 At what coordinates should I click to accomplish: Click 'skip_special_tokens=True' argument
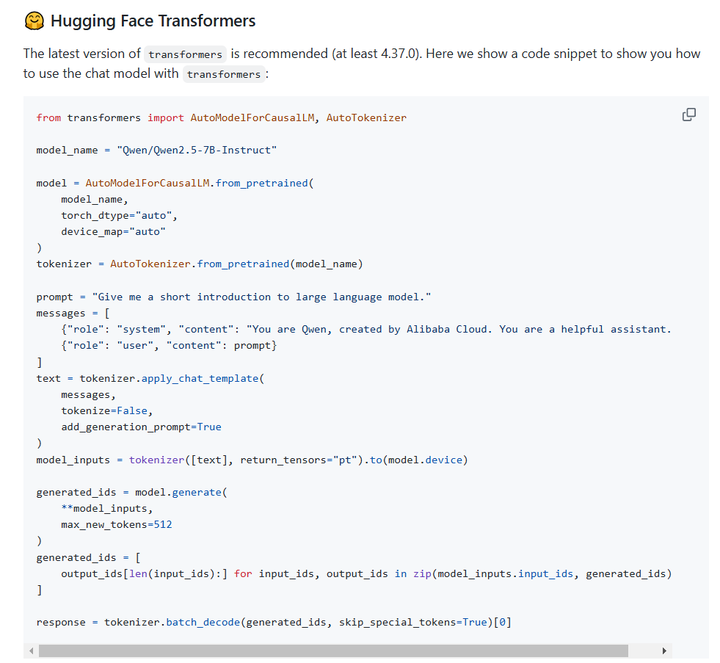coord(413,622)
